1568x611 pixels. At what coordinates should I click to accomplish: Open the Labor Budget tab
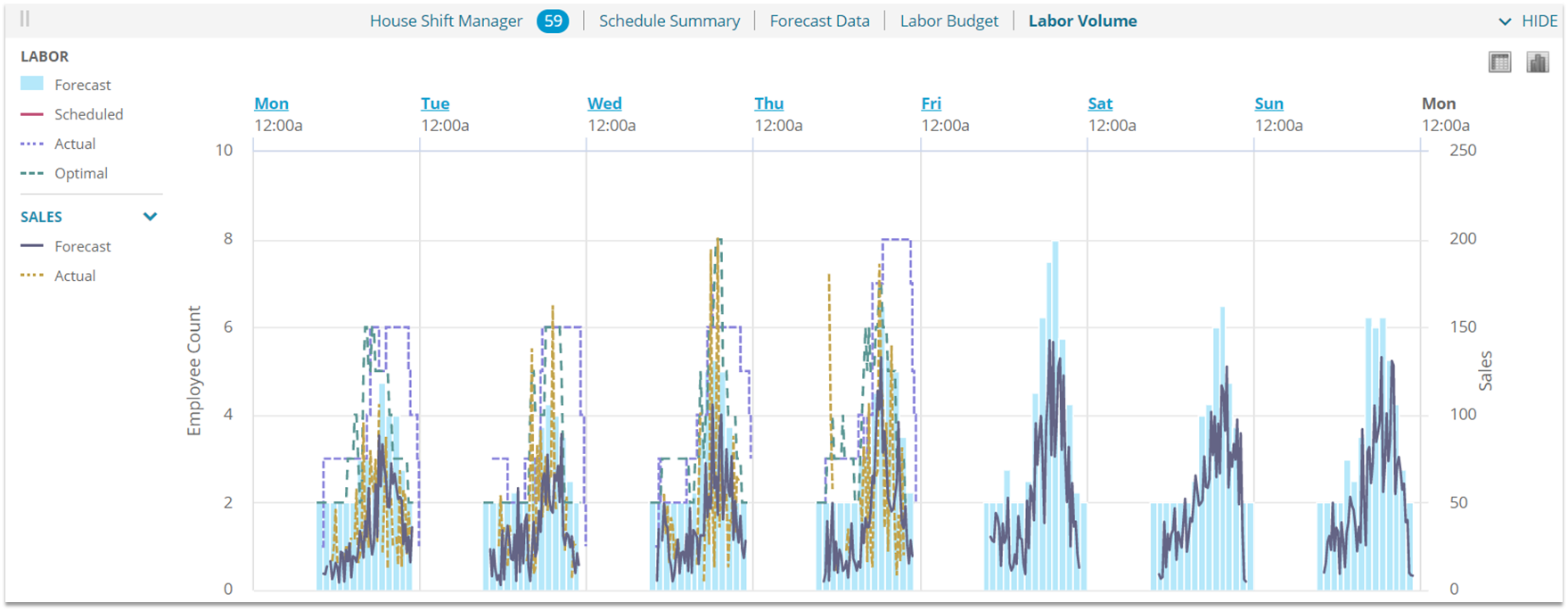(x=948, y=21)
